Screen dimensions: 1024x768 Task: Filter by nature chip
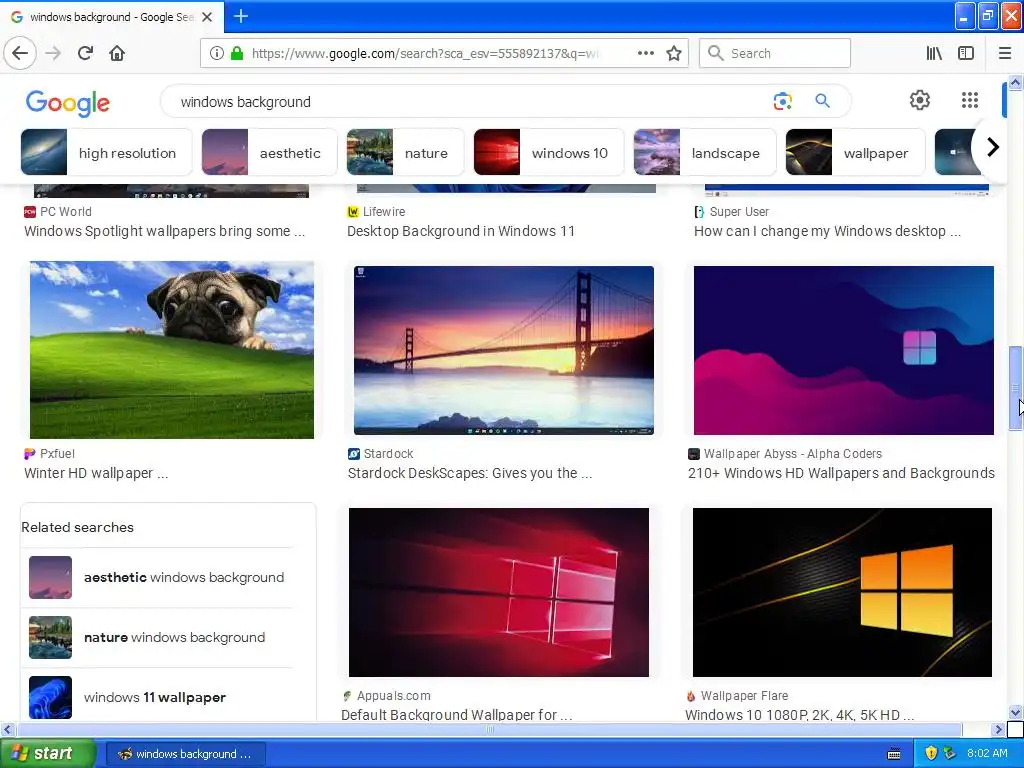point(405,153)
